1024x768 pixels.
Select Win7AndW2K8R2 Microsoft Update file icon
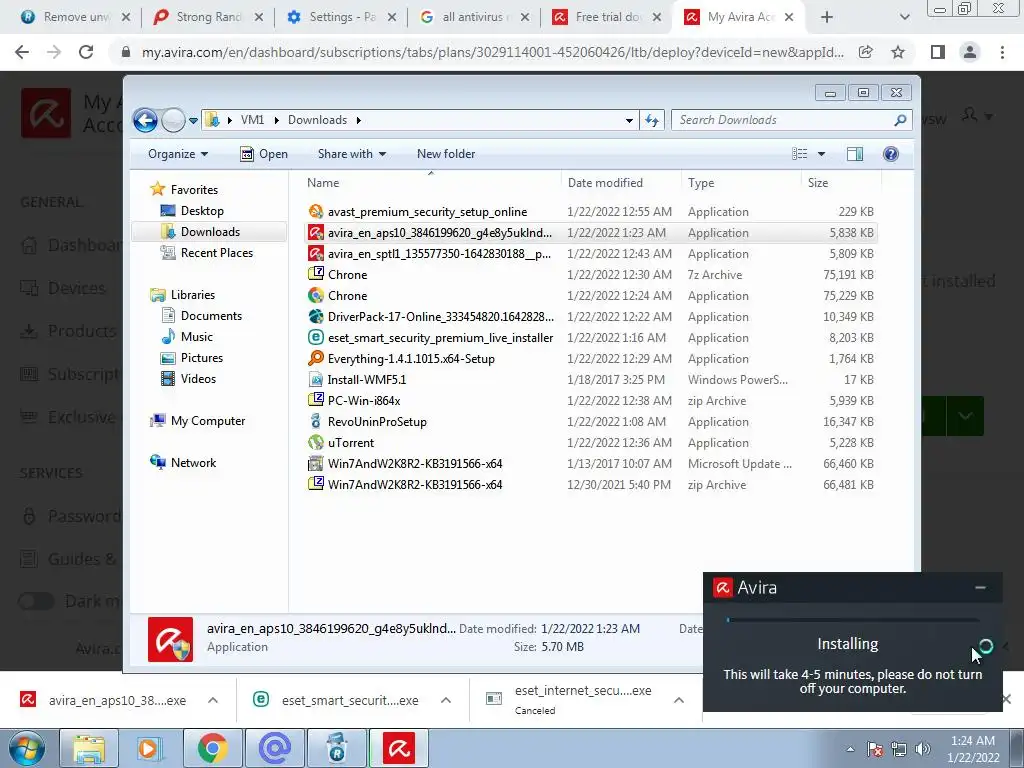[x=315, y=464]
